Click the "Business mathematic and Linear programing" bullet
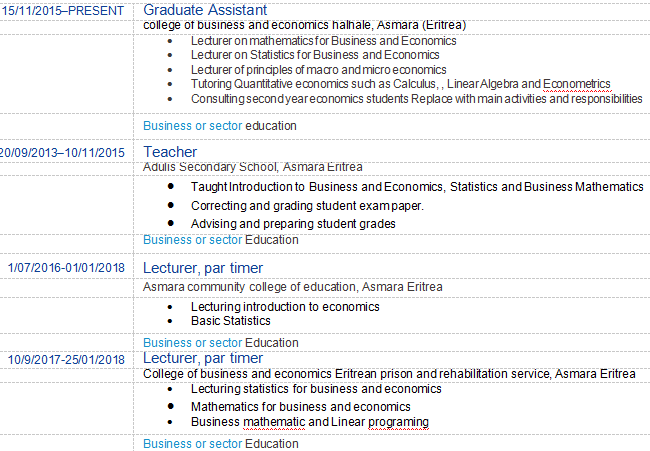The image size is (650, 451). point(309,422)
